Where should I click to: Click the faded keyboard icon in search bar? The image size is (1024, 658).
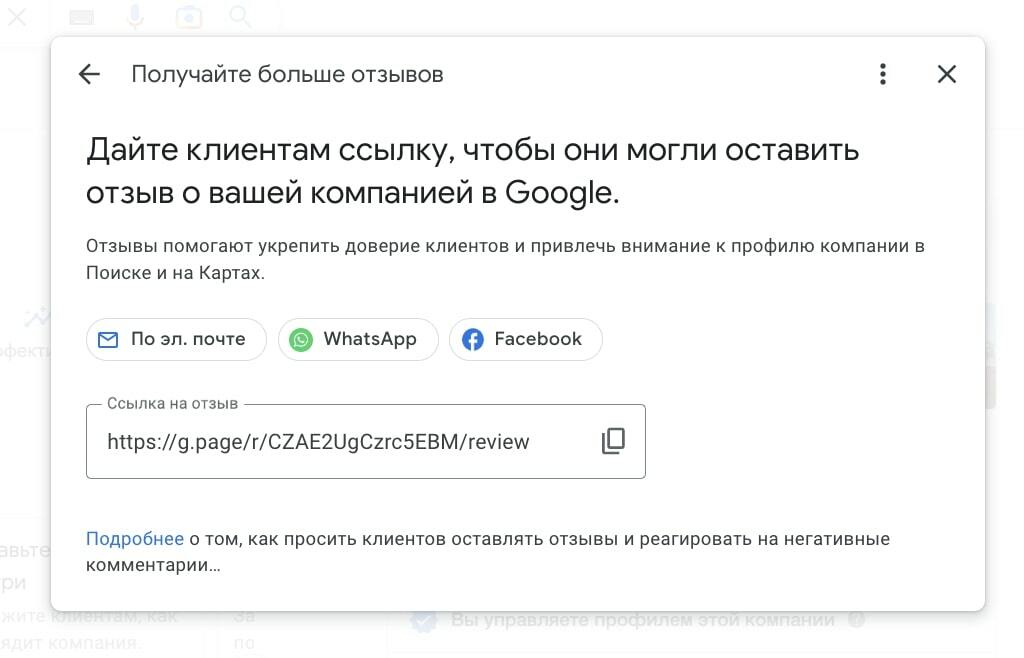pos(82,18)
